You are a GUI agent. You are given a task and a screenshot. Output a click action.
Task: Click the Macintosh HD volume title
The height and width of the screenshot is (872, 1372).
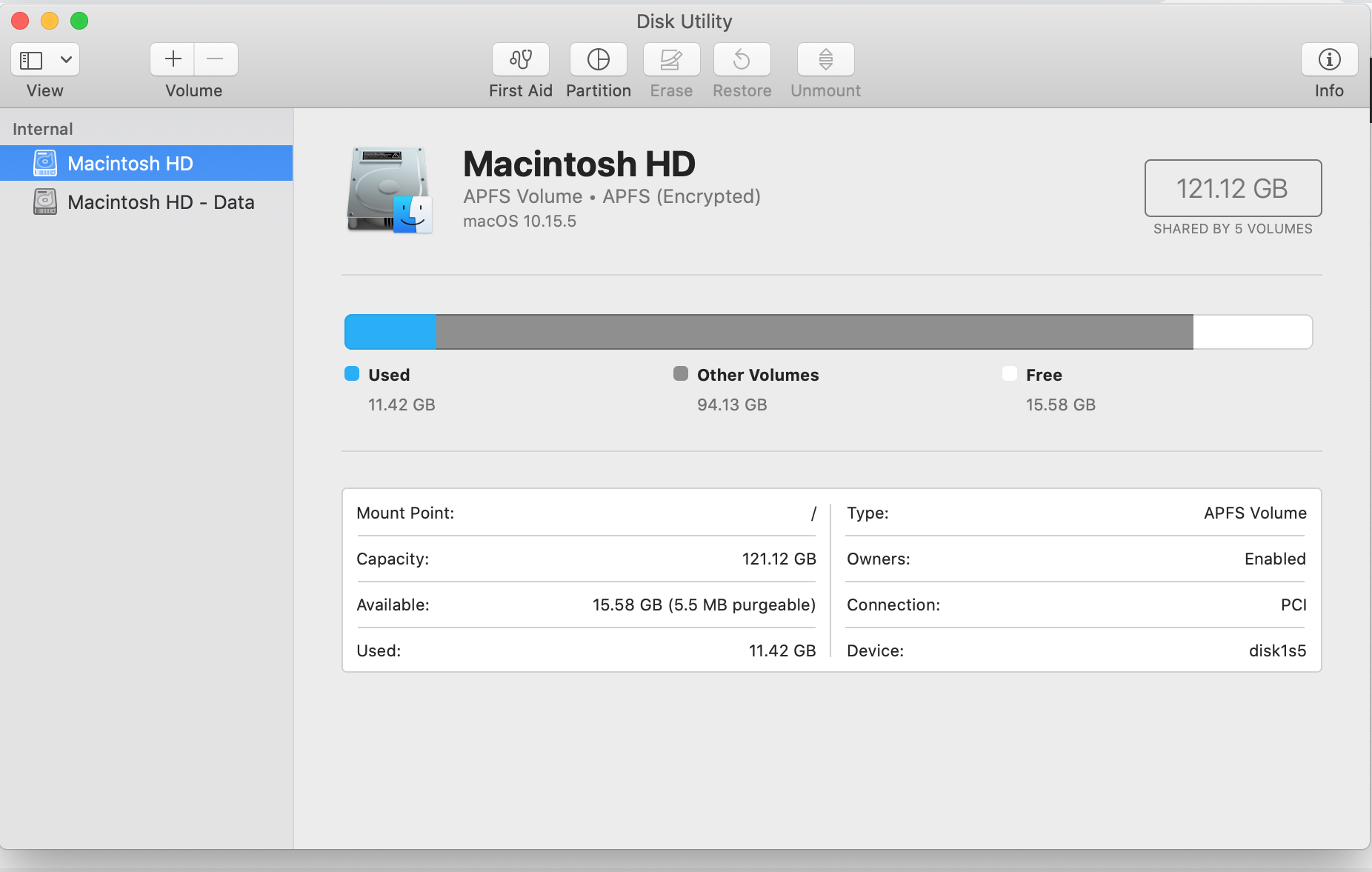pyautogui.click(x=579, y=164)
